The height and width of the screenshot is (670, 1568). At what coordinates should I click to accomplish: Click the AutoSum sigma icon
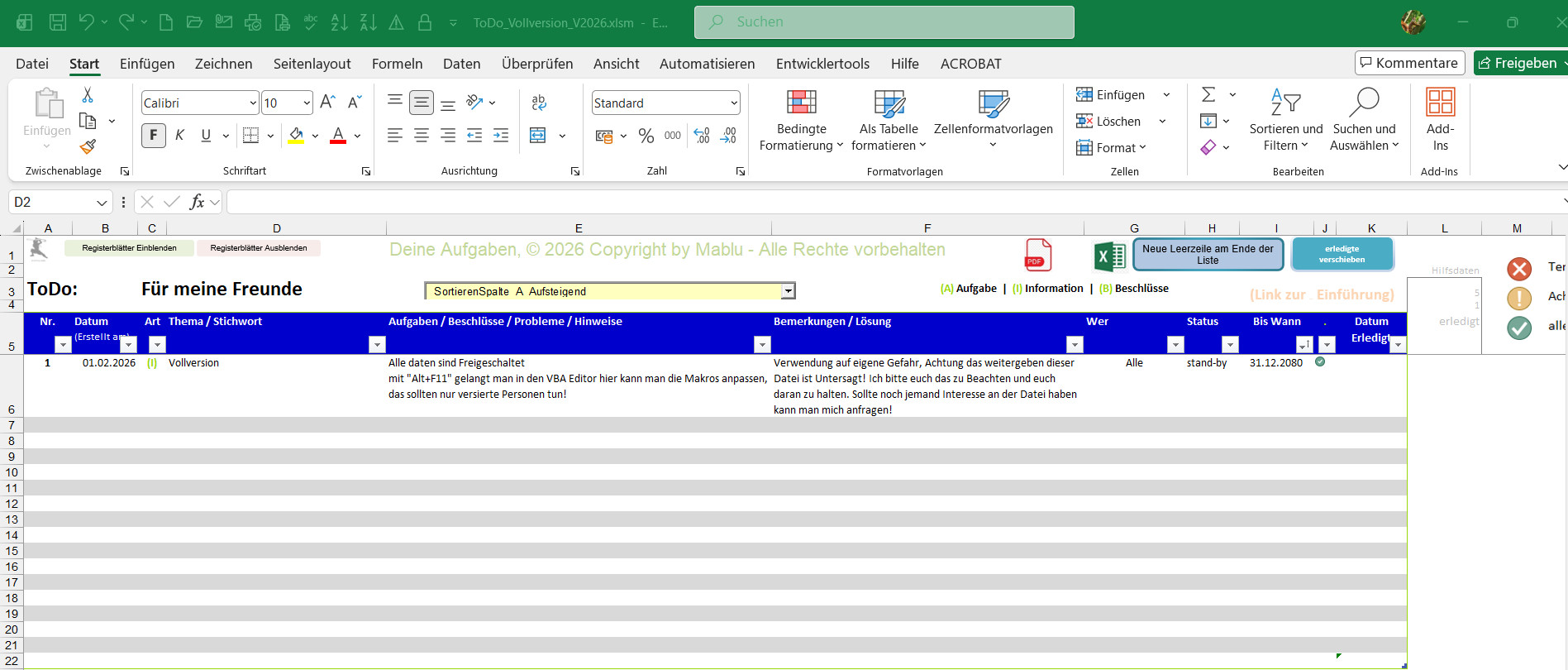(x=1208, y=95)
